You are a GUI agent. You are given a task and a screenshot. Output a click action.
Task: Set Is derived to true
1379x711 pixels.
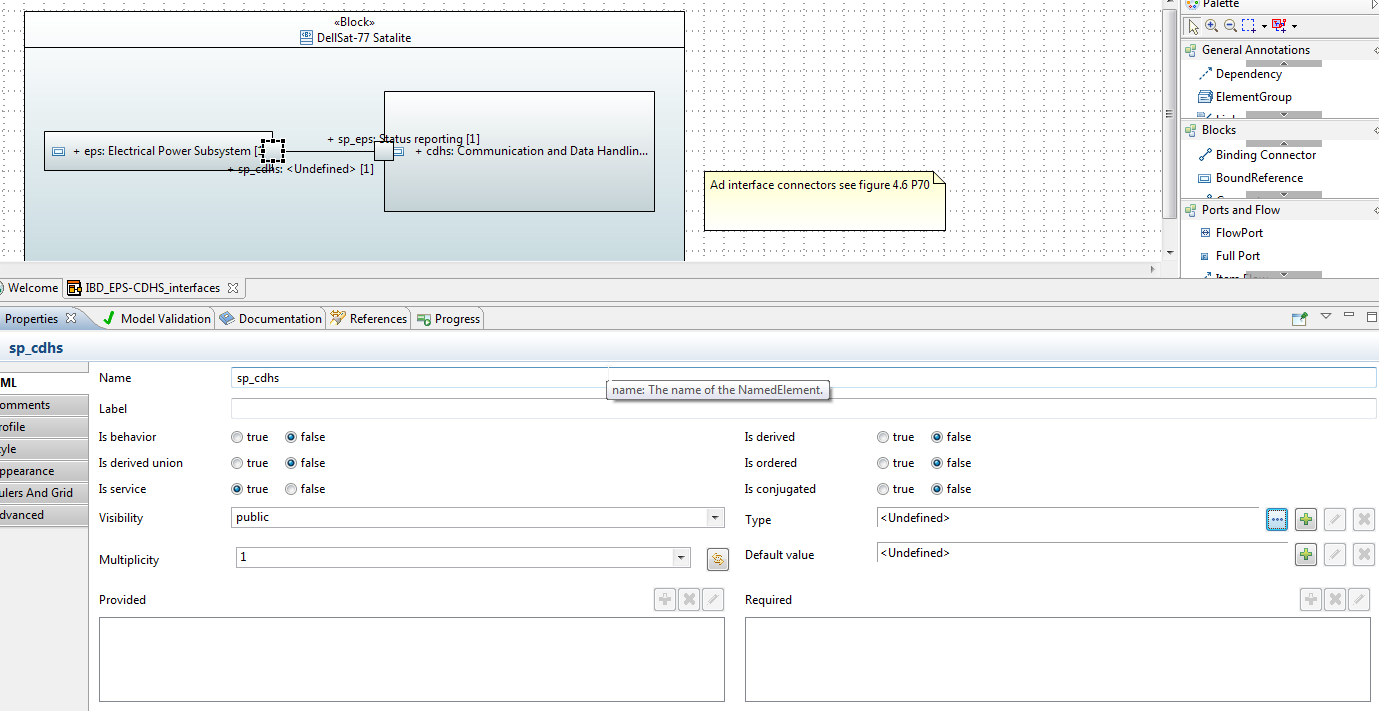883,437
